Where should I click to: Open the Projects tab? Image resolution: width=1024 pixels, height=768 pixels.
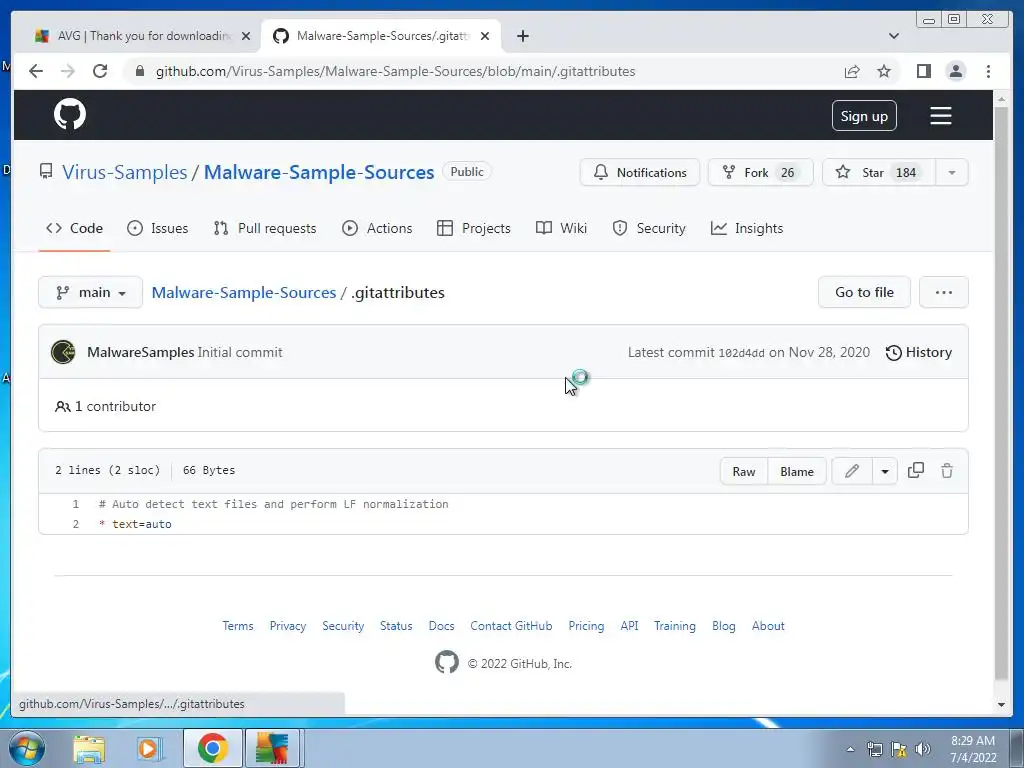pyautogui.click(x=473, y=228)
